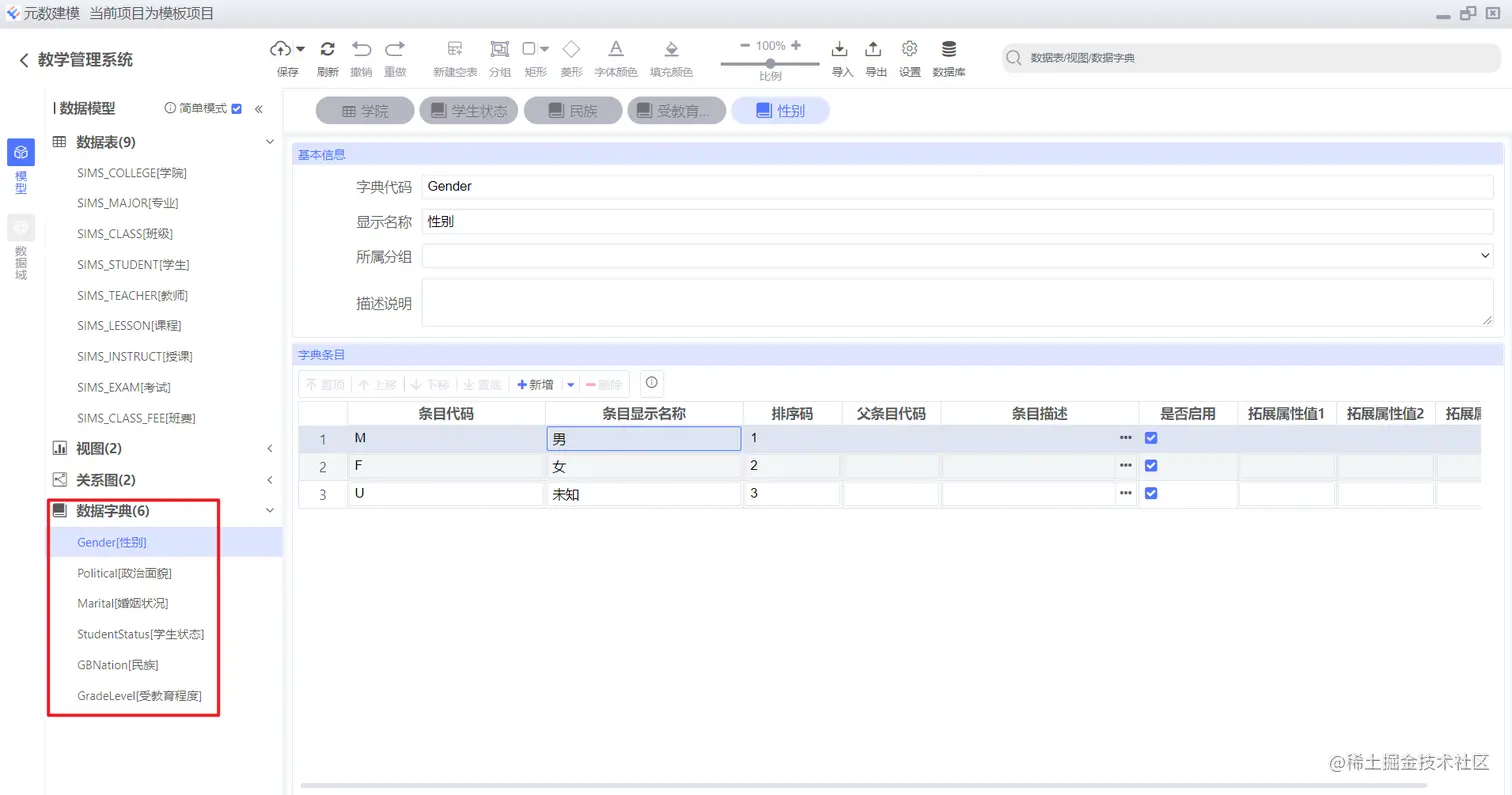Click the 重做 (redo) icon
The image size is (1512, 795).
[394, 47]
